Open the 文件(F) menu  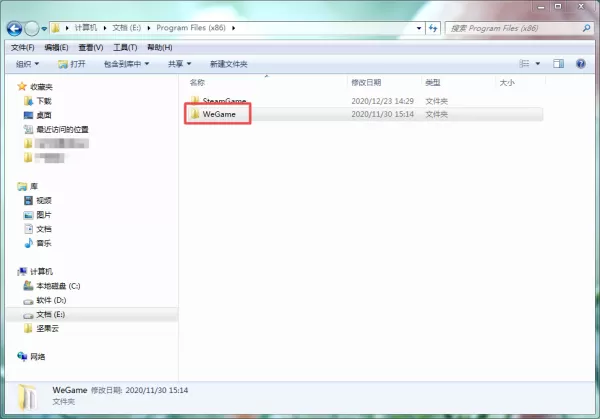click(x=23, y=47)
